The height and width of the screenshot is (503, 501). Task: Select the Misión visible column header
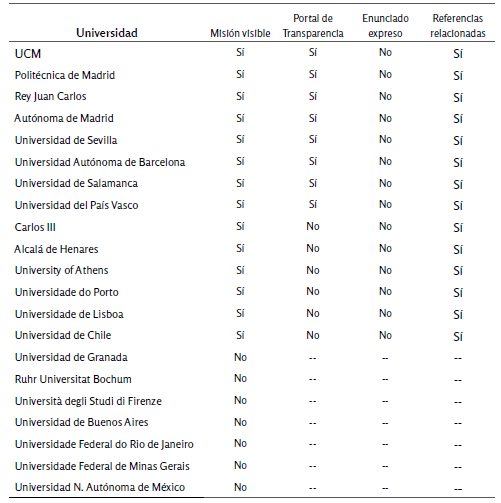click(x=240, y=33)
